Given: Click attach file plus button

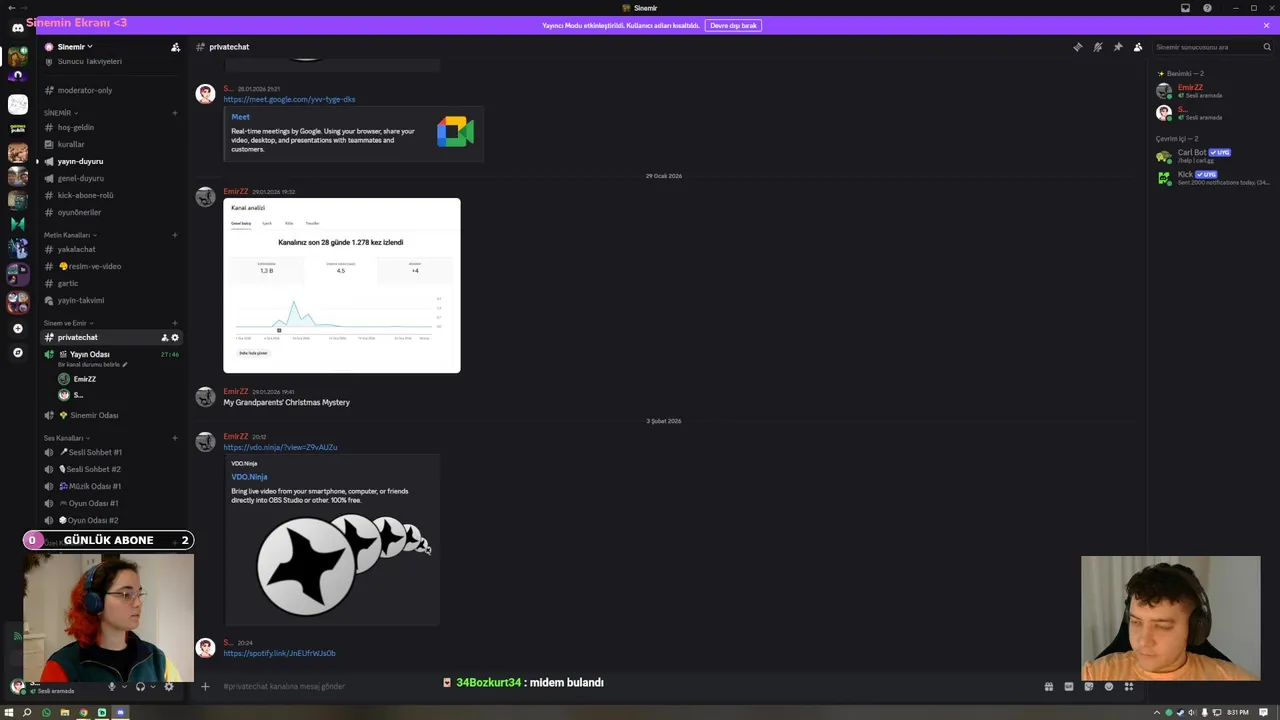Looking at the screenshot, I should pyautogui.click(x=205, y=686).
